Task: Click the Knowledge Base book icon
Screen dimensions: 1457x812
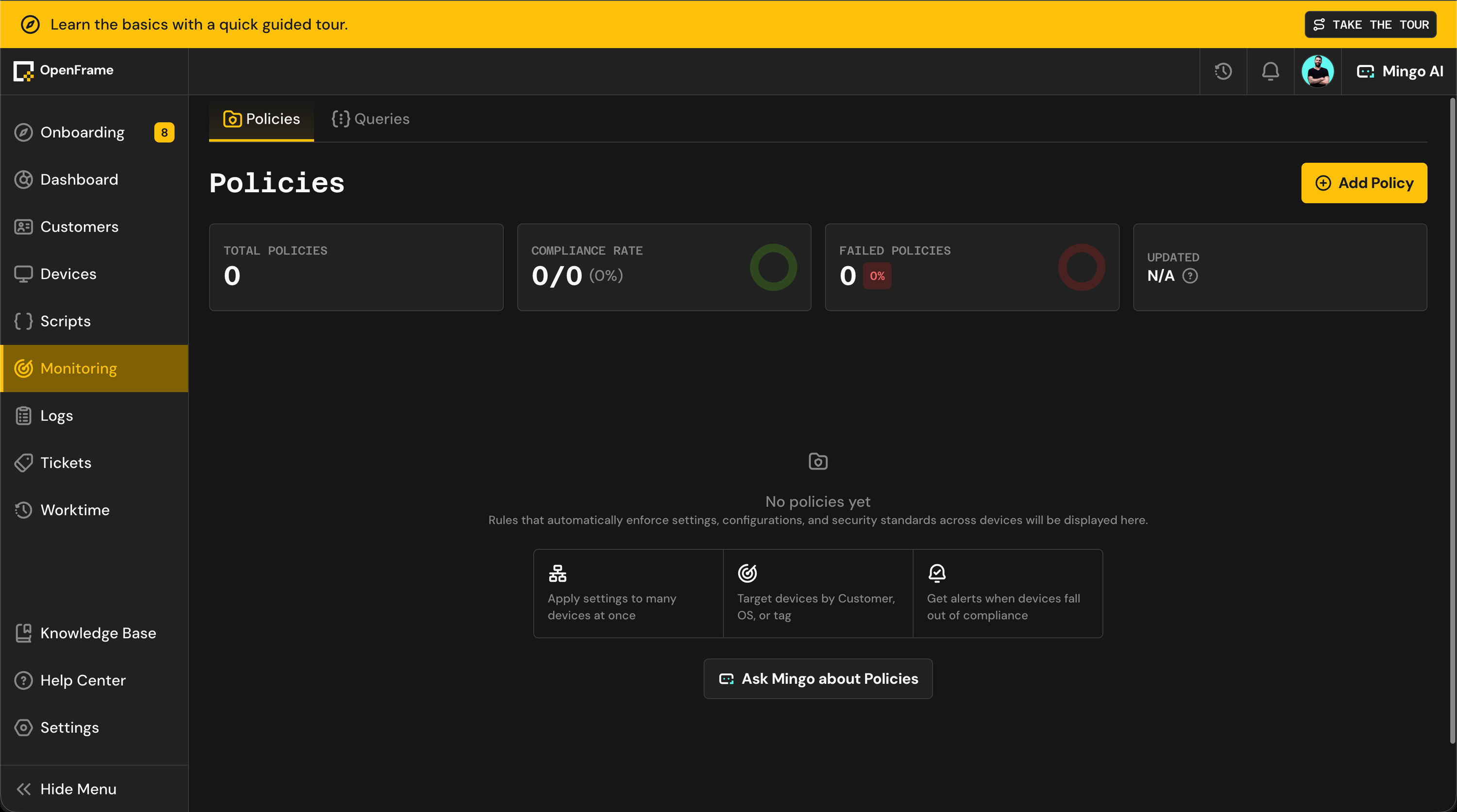Action: point(23,633)
